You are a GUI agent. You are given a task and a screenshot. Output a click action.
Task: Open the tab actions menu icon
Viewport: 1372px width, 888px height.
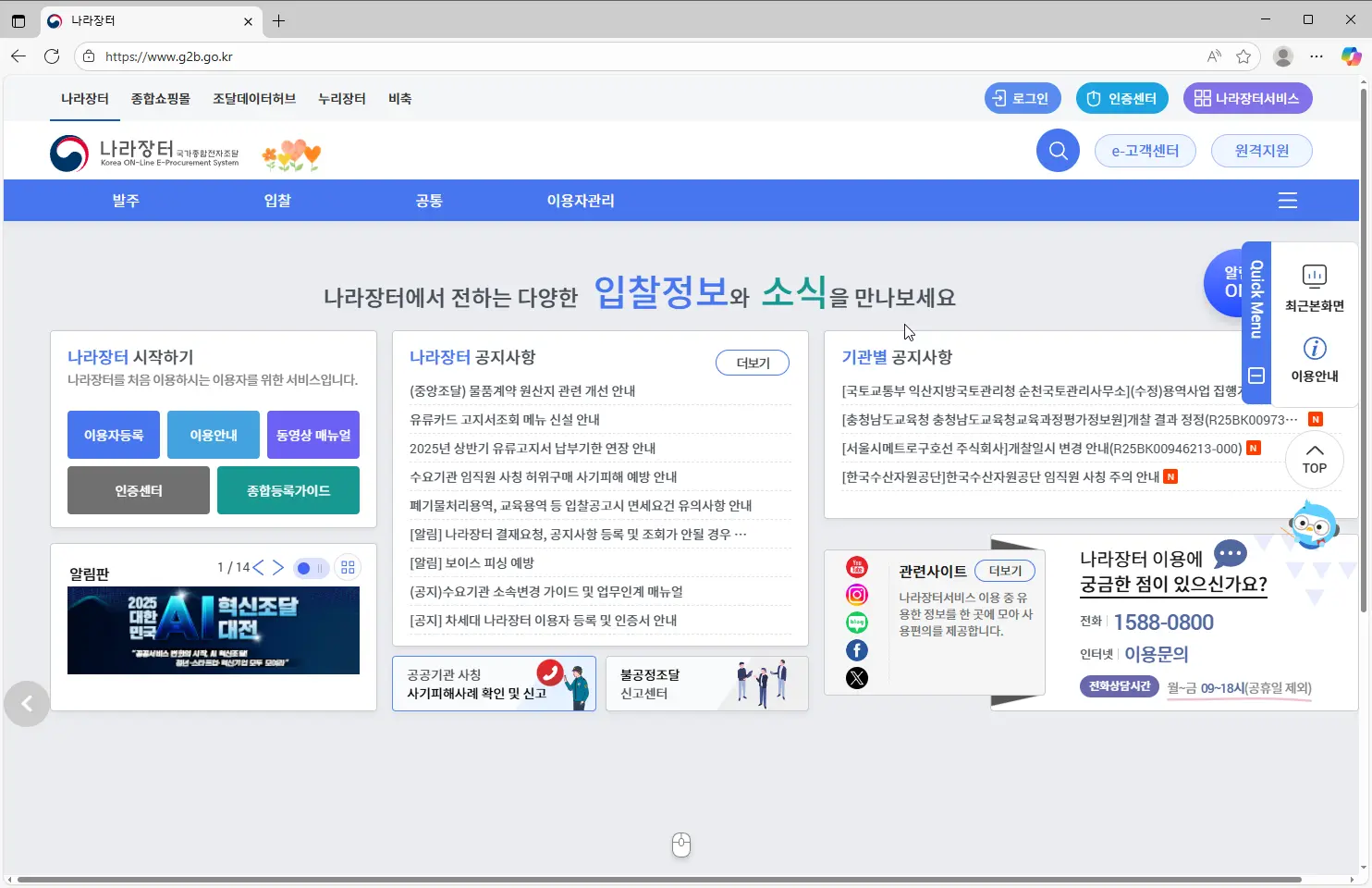click(18, 20)
